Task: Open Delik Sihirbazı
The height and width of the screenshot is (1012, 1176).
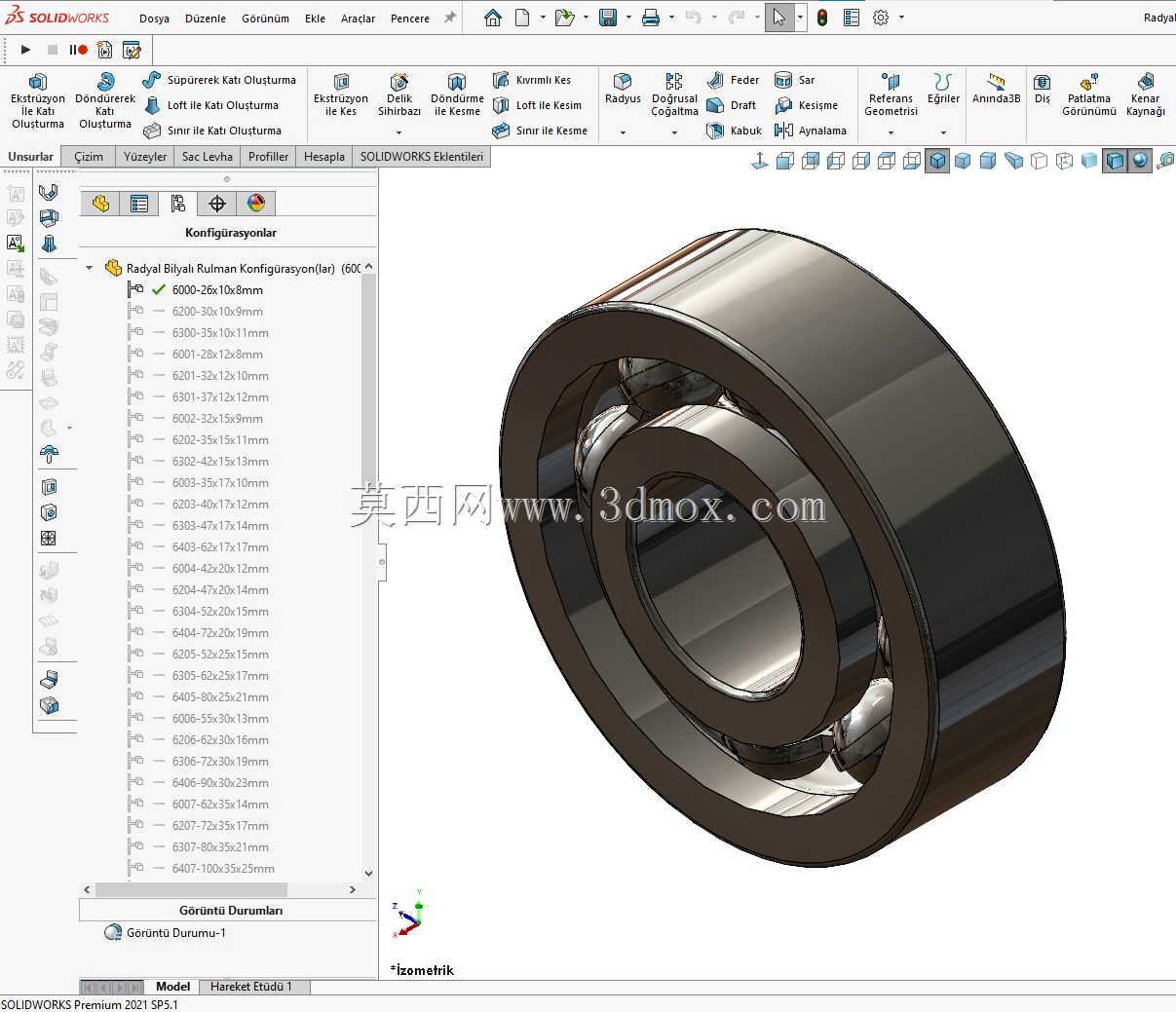Action: pyautogui.click(x=399, y=95)
